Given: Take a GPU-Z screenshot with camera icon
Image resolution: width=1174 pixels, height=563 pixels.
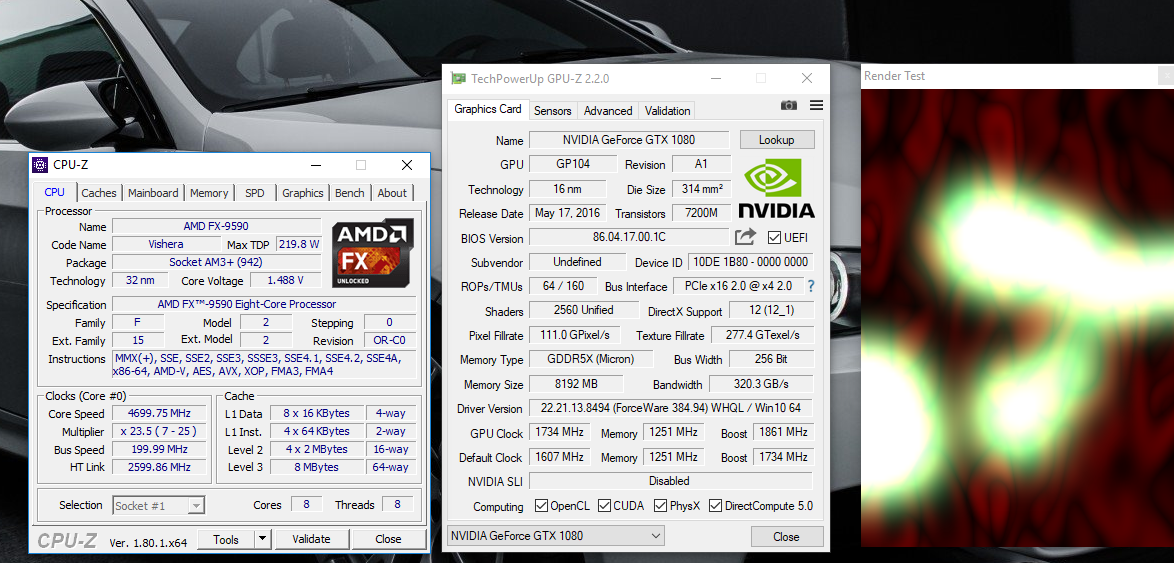Looking at the screenshot, I should (788, 106).
